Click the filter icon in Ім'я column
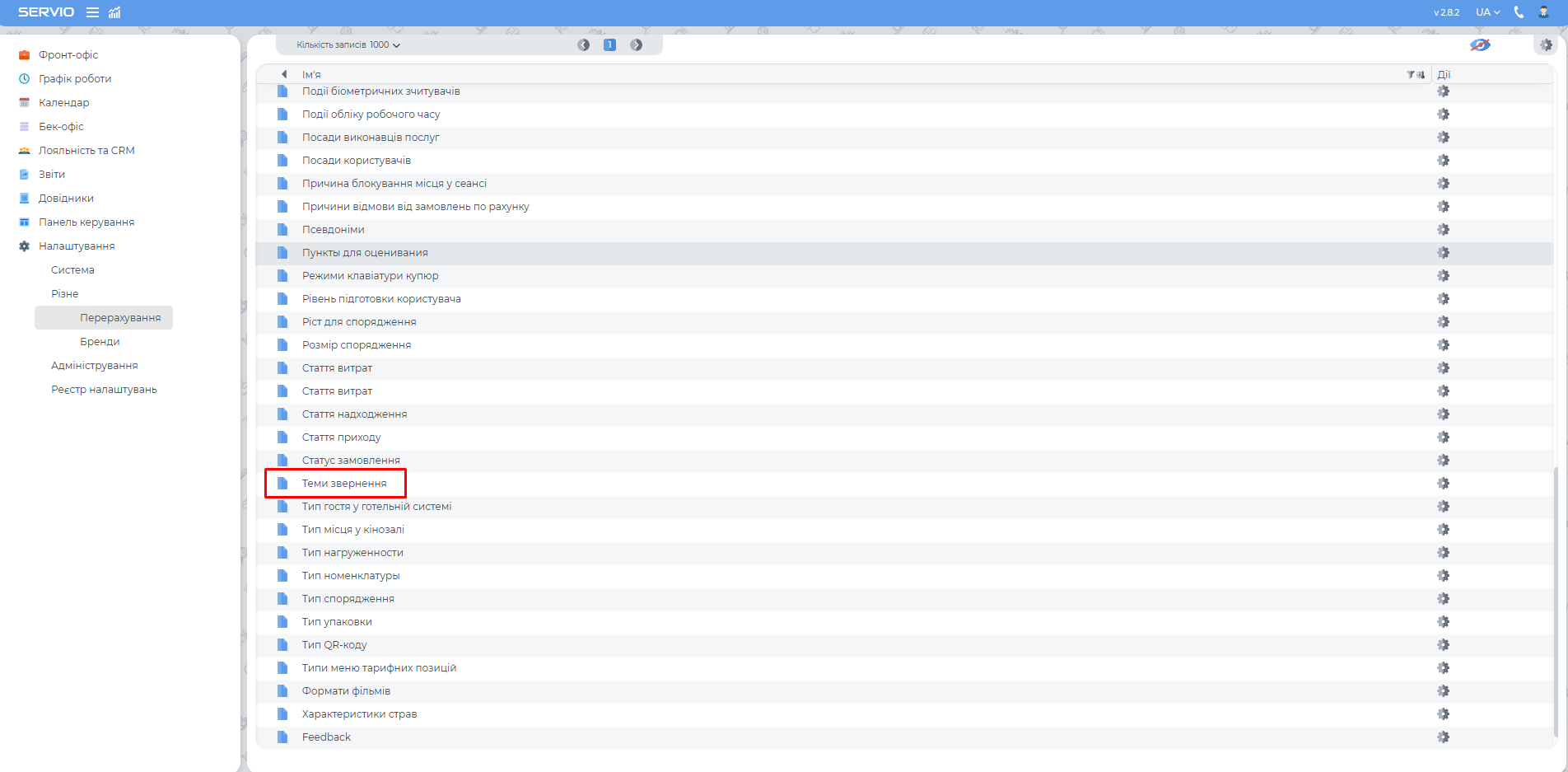The image size is (1568, 772). point(1411,75)
